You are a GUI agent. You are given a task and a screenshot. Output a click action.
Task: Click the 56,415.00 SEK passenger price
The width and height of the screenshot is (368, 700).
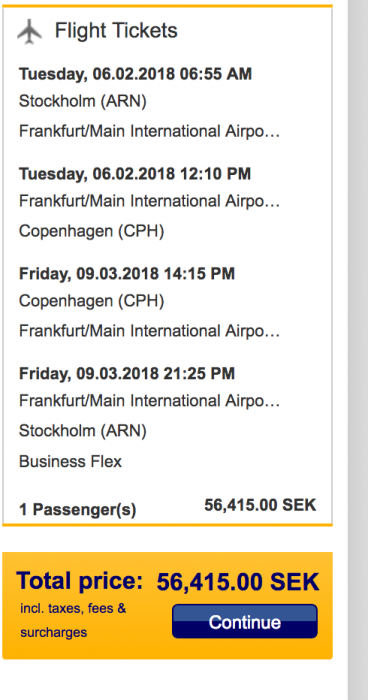260,505
